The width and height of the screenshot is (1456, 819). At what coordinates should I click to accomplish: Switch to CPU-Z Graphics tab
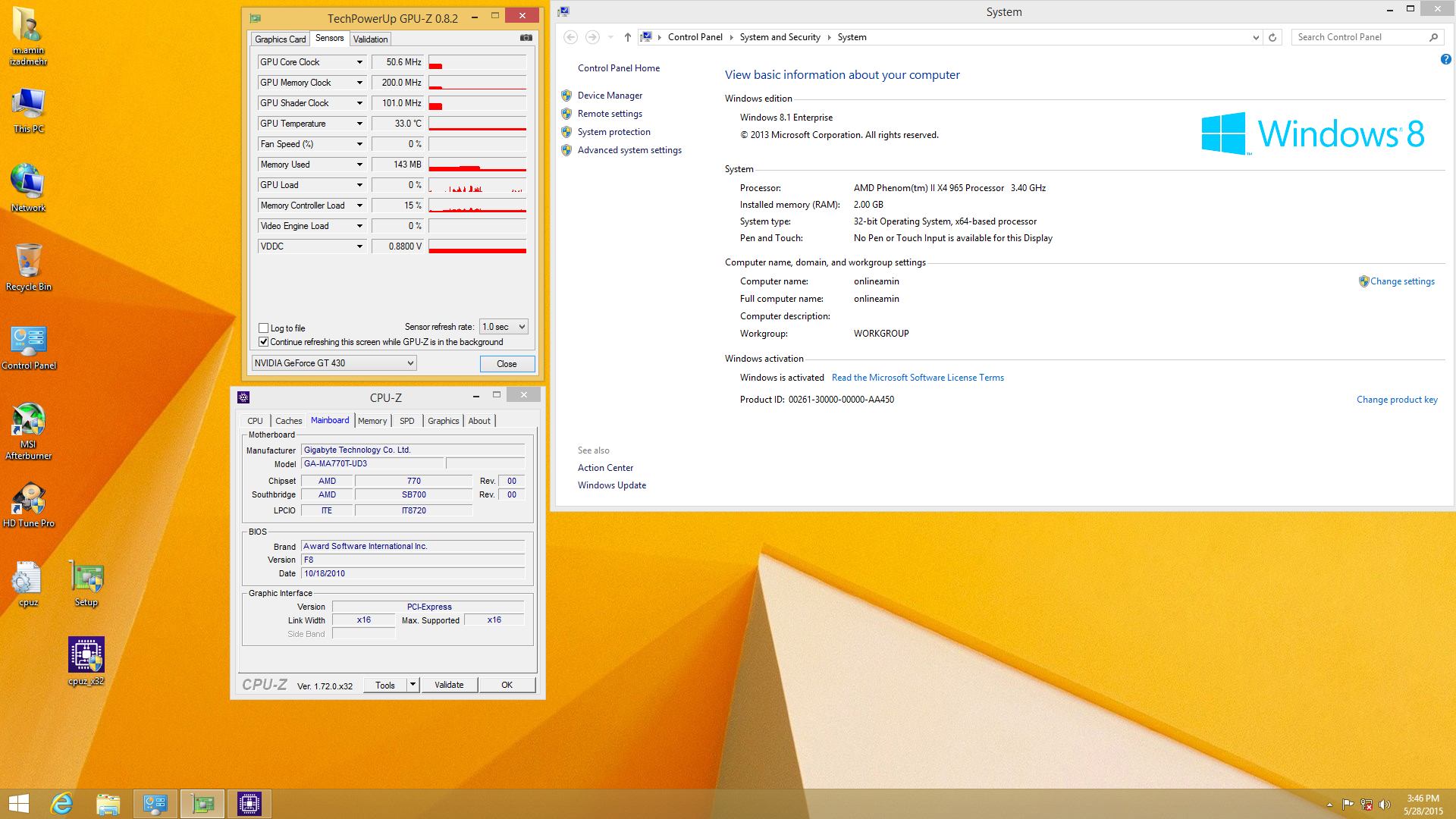click(x=443, y=421)
